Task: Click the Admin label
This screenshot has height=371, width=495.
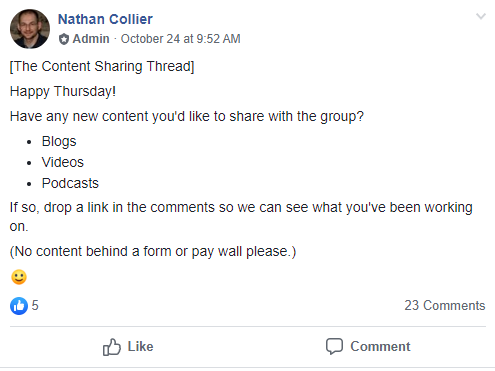Action: coord(91,39)
